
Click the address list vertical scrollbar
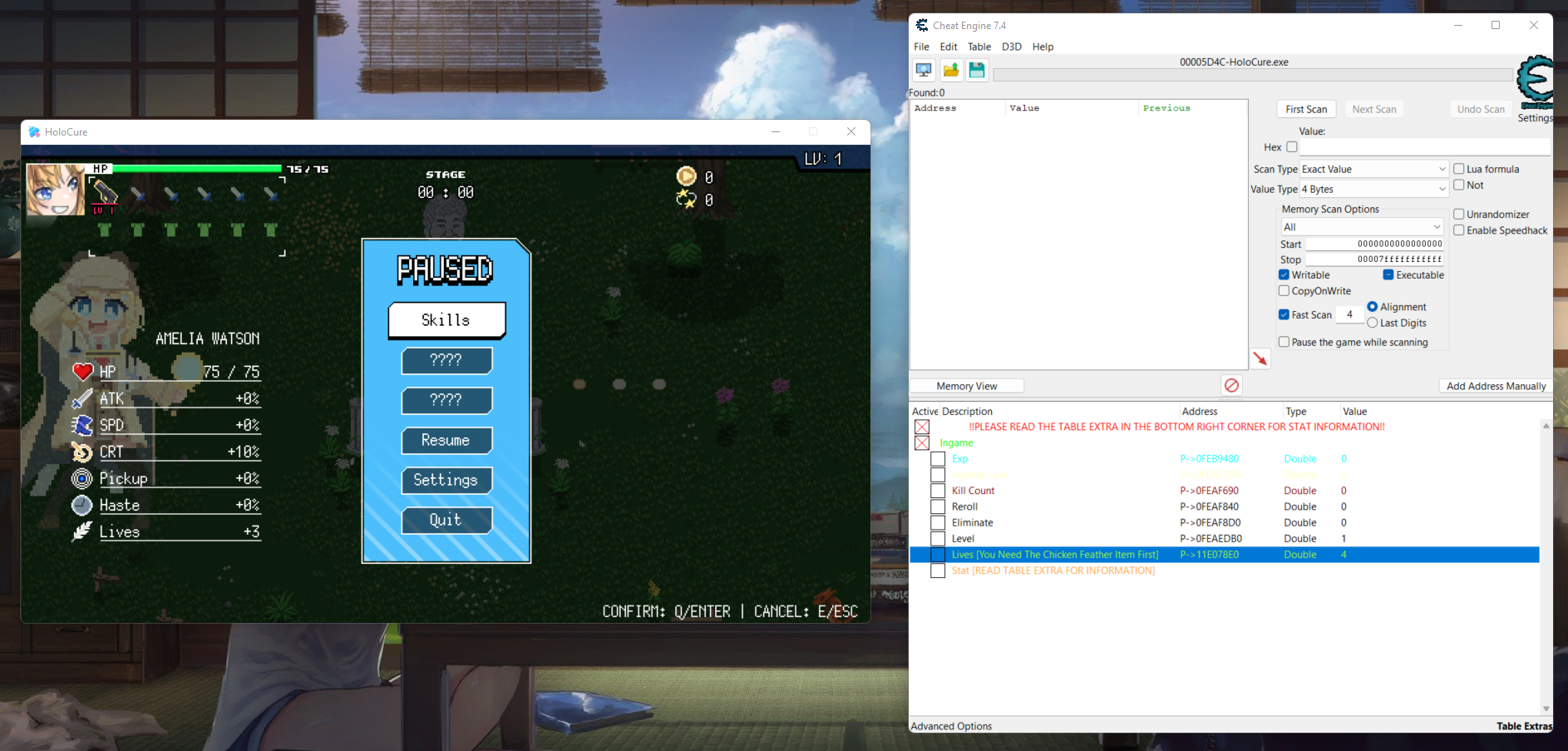coord(1546,567)
